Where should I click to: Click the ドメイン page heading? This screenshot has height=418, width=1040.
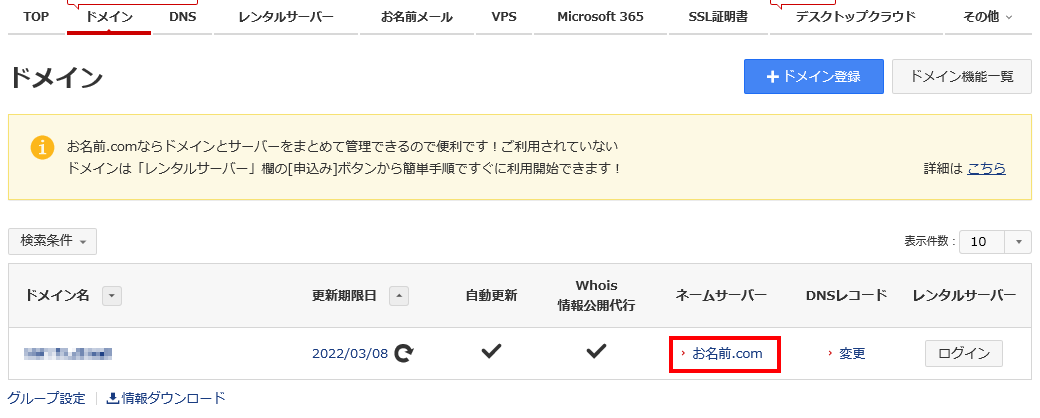[x=56, y=78]
